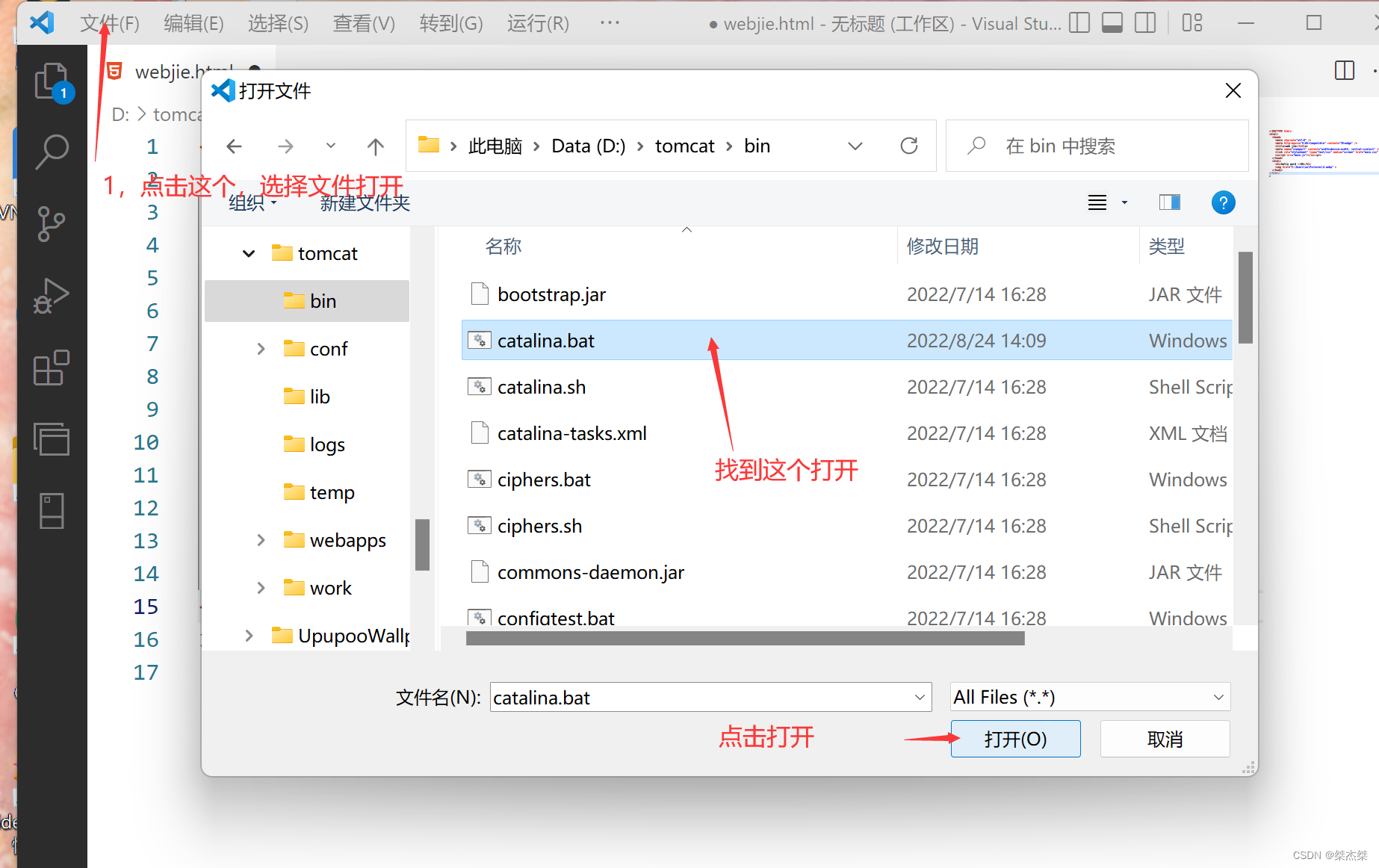This screenshot has width=1379, height=868.
Task: Open Customize Layout icon in title bar
Action: pyautogui.click(x=1192, y=23)
